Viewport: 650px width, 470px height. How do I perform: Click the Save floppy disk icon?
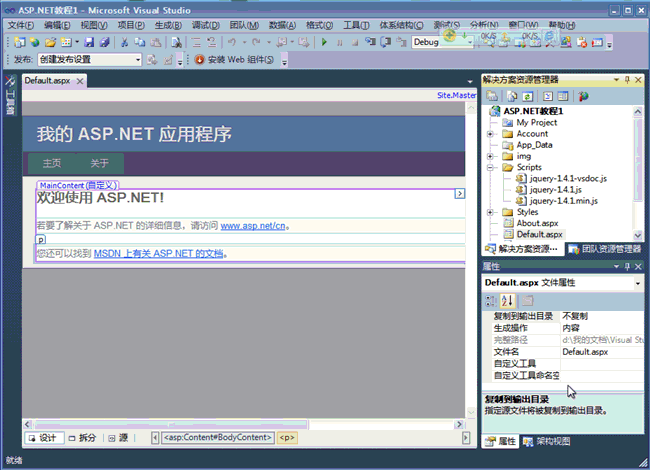click(x=89, y=42)
